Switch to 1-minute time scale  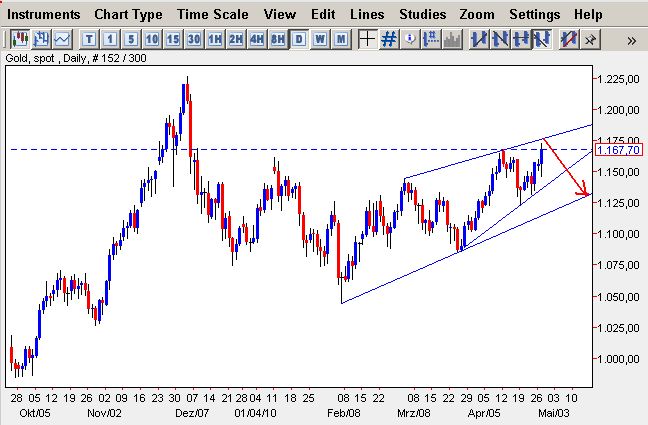[110, 40]
